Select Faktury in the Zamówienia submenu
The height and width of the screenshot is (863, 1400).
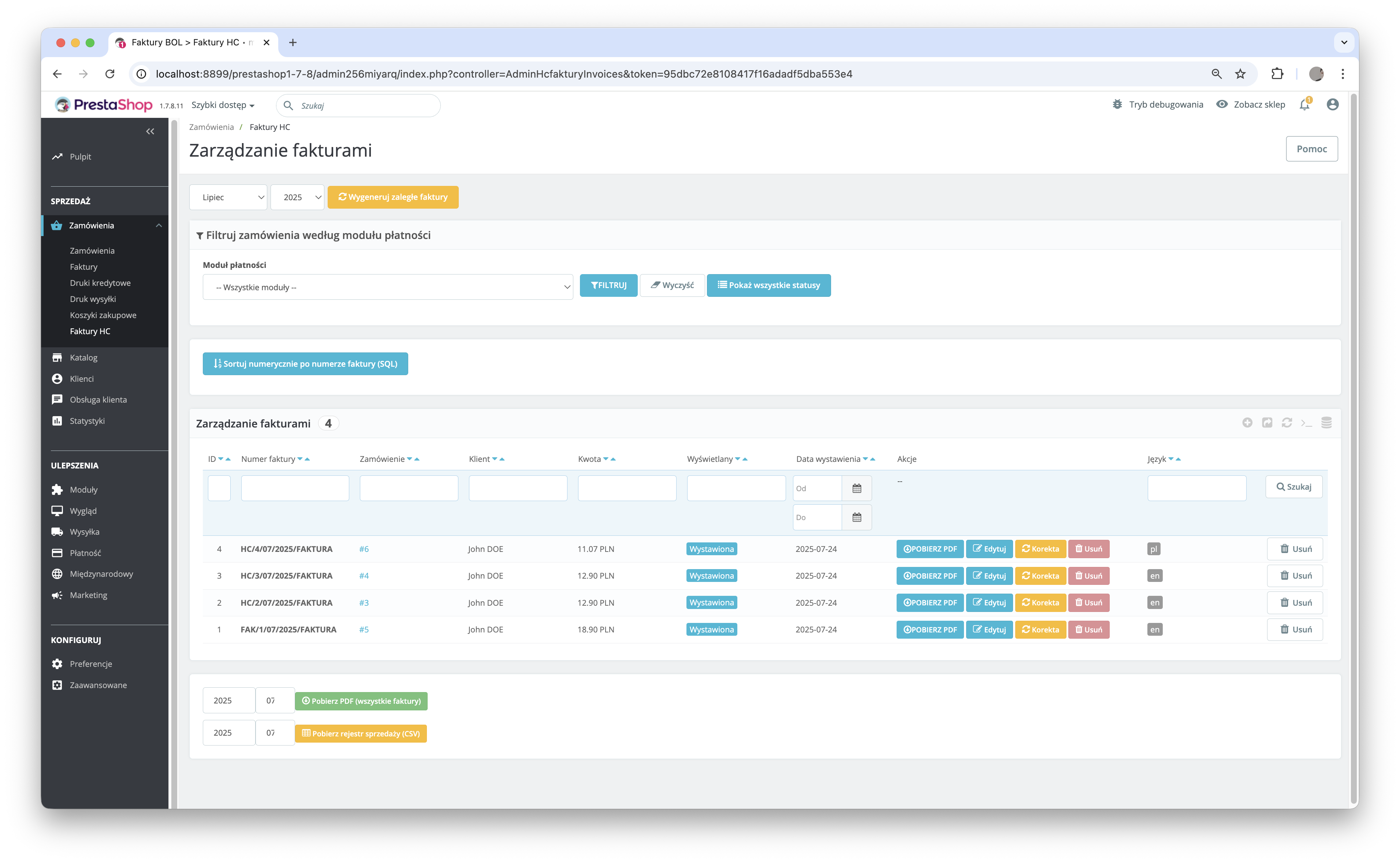(83, 266)
